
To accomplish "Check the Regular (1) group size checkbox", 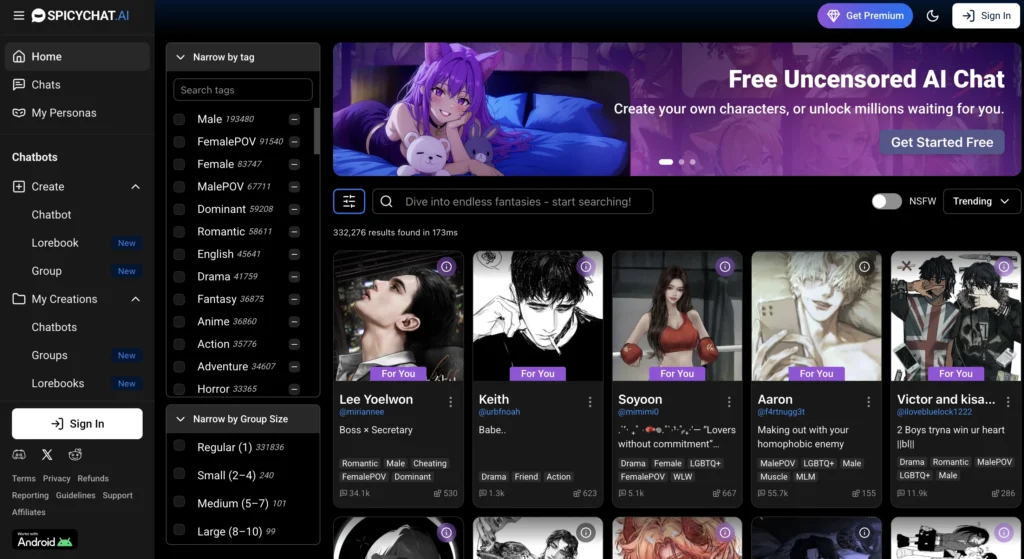I will pos(179,445).
